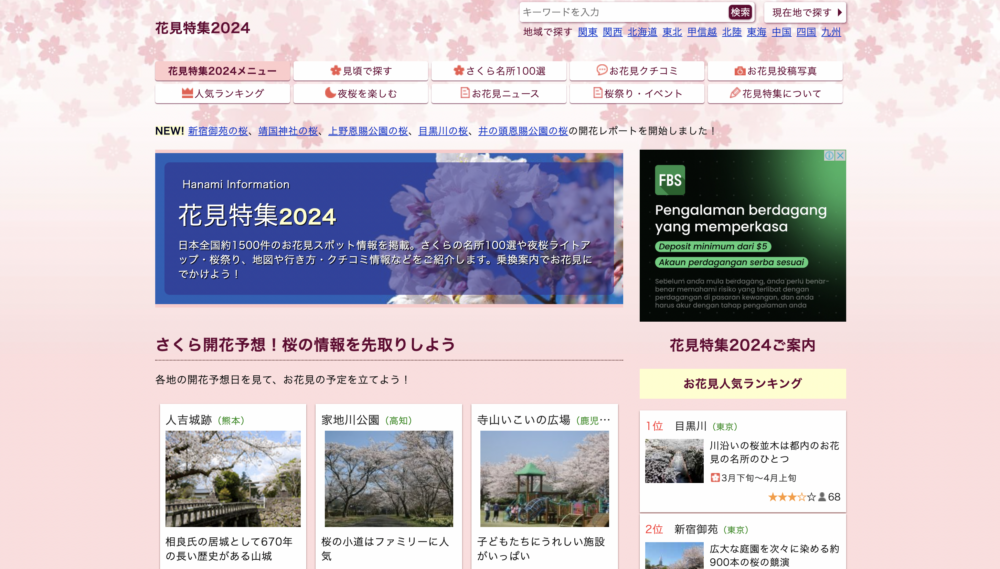Open さくら名所100選 menu item
This screenshot has height=569, width=1000.
pyautogui.click(x=499, y=71)
